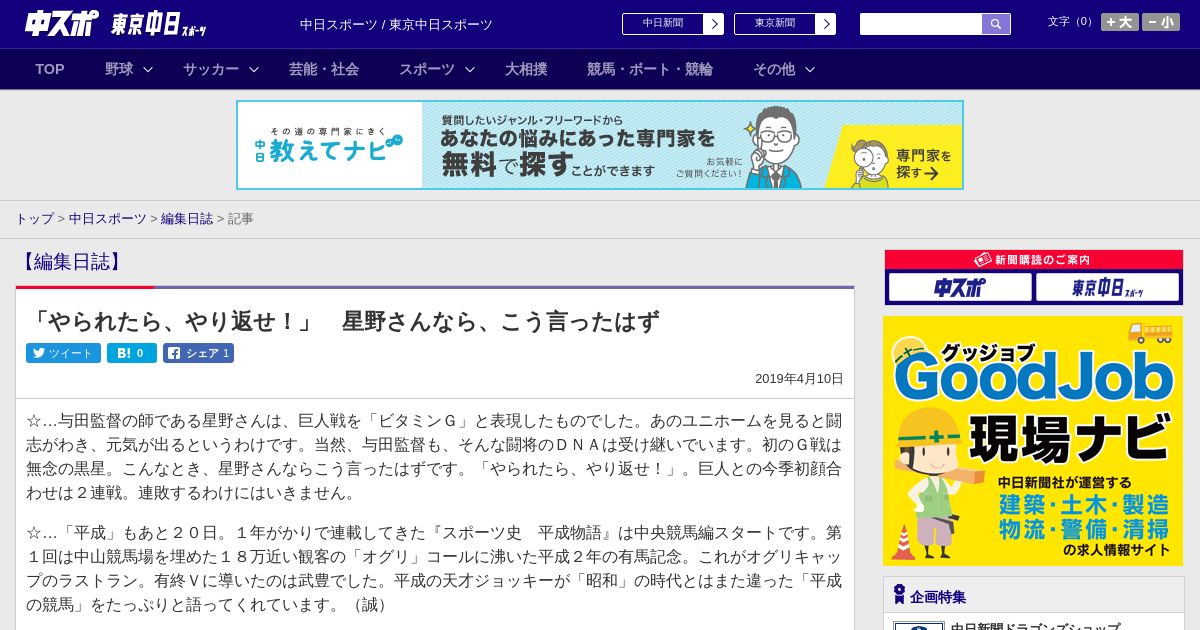Image resolution: width=1200 pixels, height=630 pixels.
Task: Share article with Facebook シェア button
Action: pos(198,353)
